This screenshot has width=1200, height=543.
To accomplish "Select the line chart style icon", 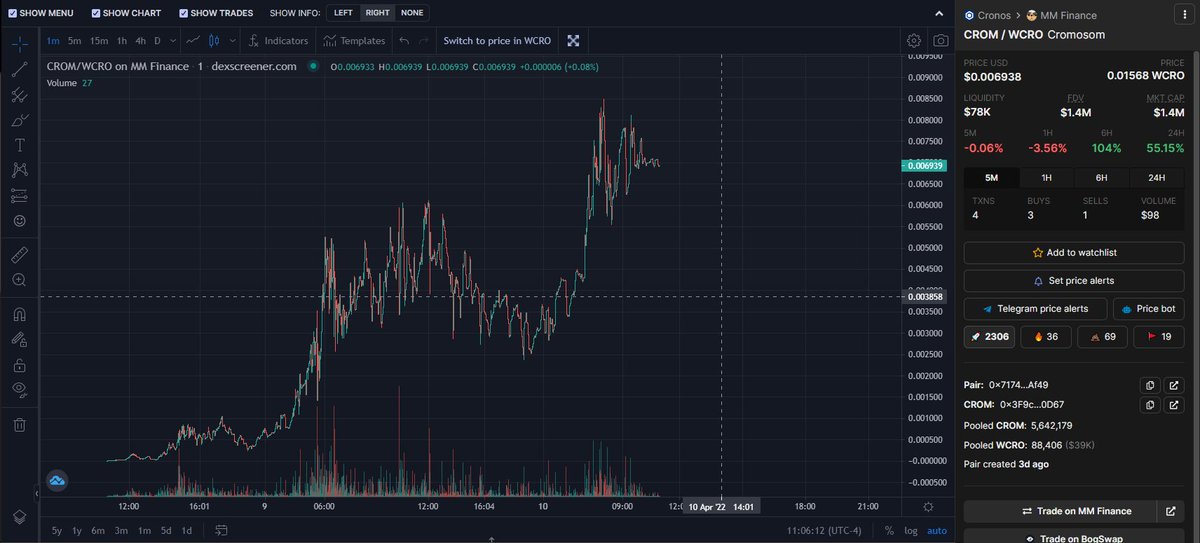I will (193, 41).
